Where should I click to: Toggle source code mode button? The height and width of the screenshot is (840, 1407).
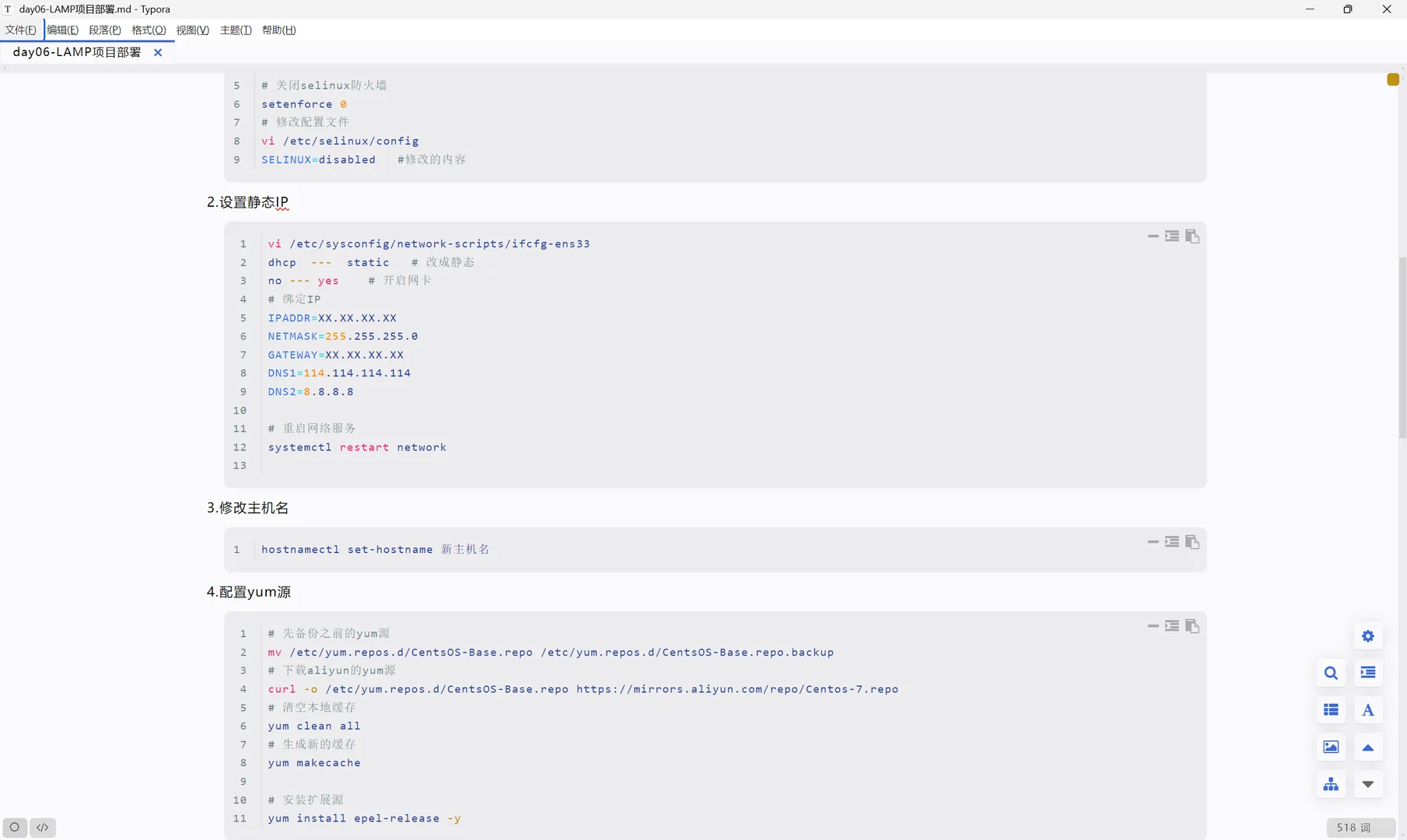point(43,828)
